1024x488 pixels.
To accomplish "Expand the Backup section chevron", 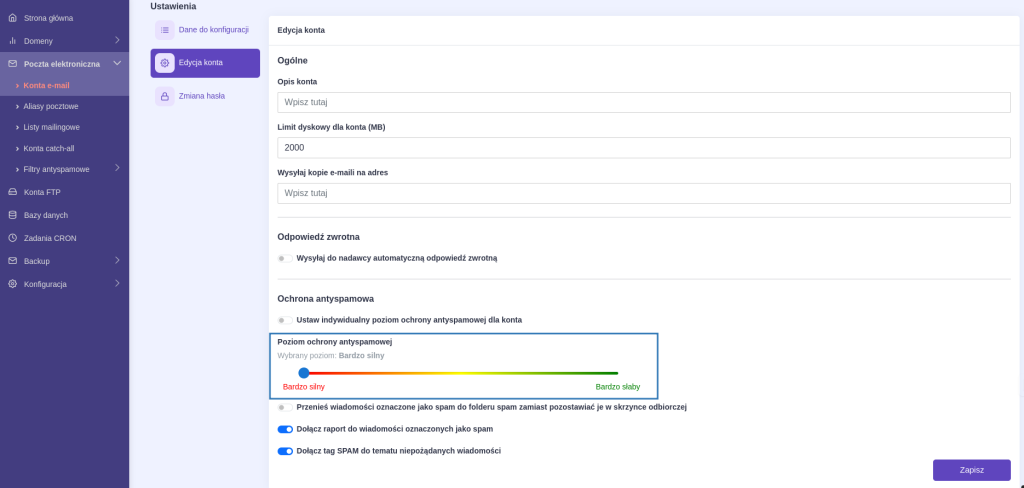I will (x=117, y=261).
